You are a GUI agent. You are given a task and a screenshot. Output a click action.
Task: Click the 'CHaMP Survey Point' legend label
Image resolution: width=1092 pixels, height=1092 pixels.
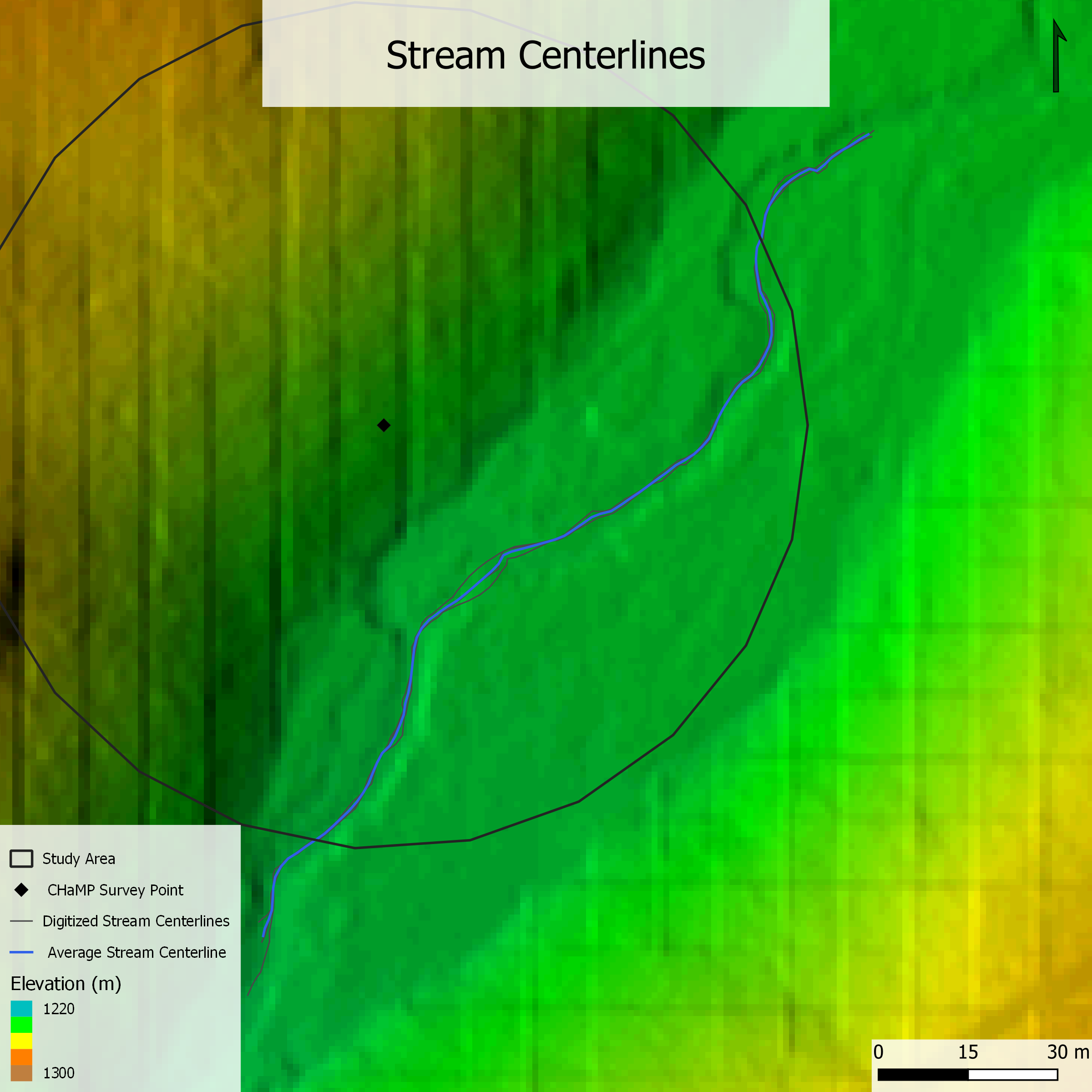coord(115,890)
